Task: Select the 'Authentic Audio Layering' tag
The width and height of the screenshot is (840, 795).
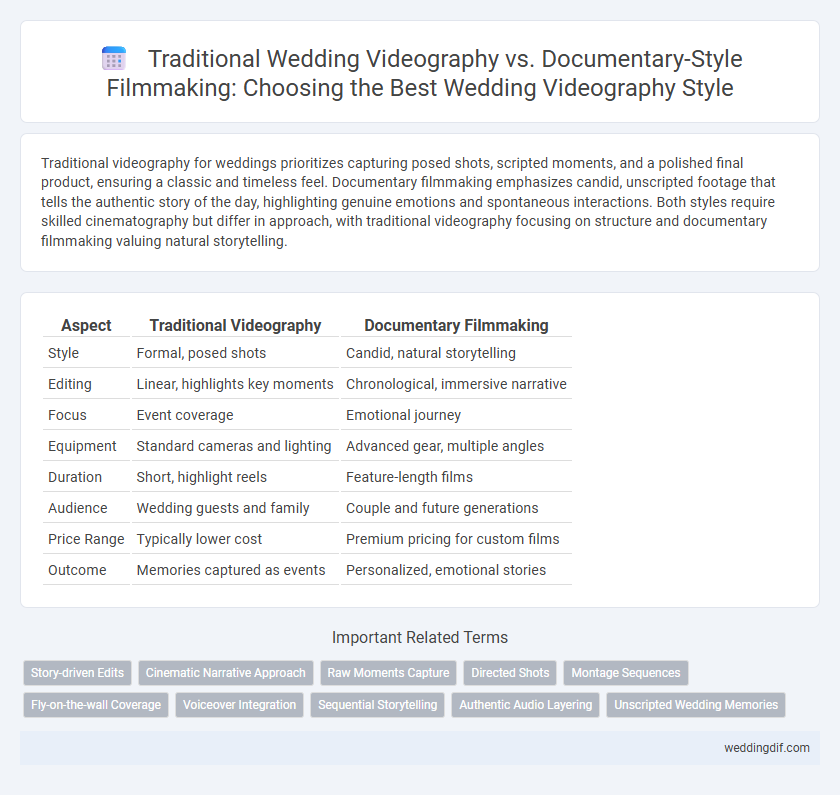Action: pyautogui.click(x=526, y=705)
